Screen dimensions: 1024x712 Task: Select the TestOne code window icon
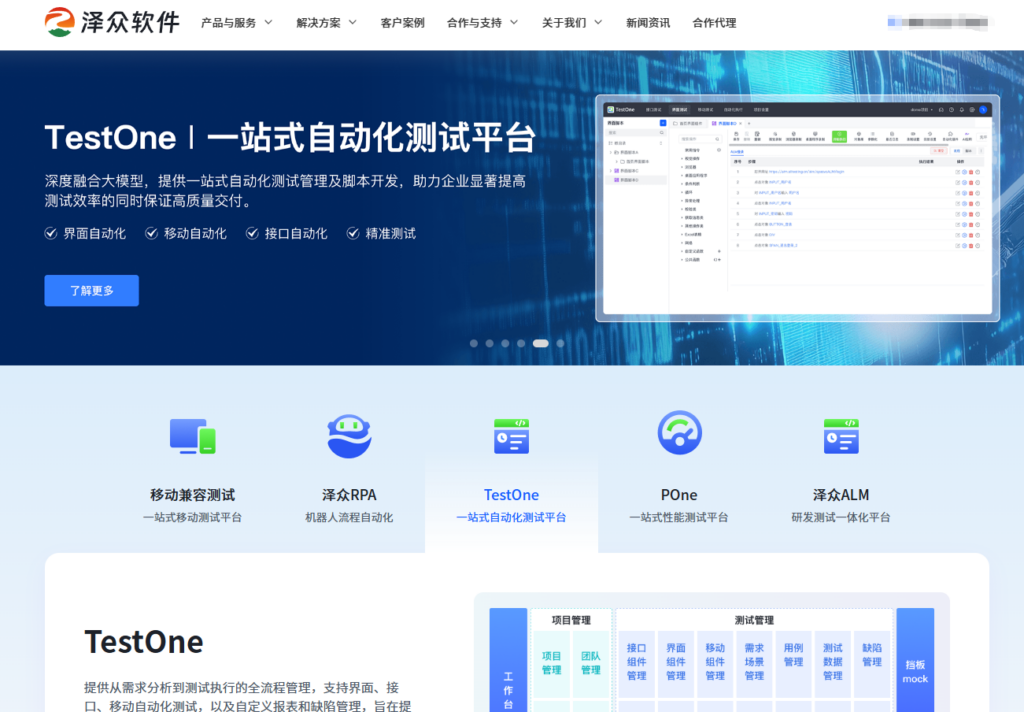[511, 435]
